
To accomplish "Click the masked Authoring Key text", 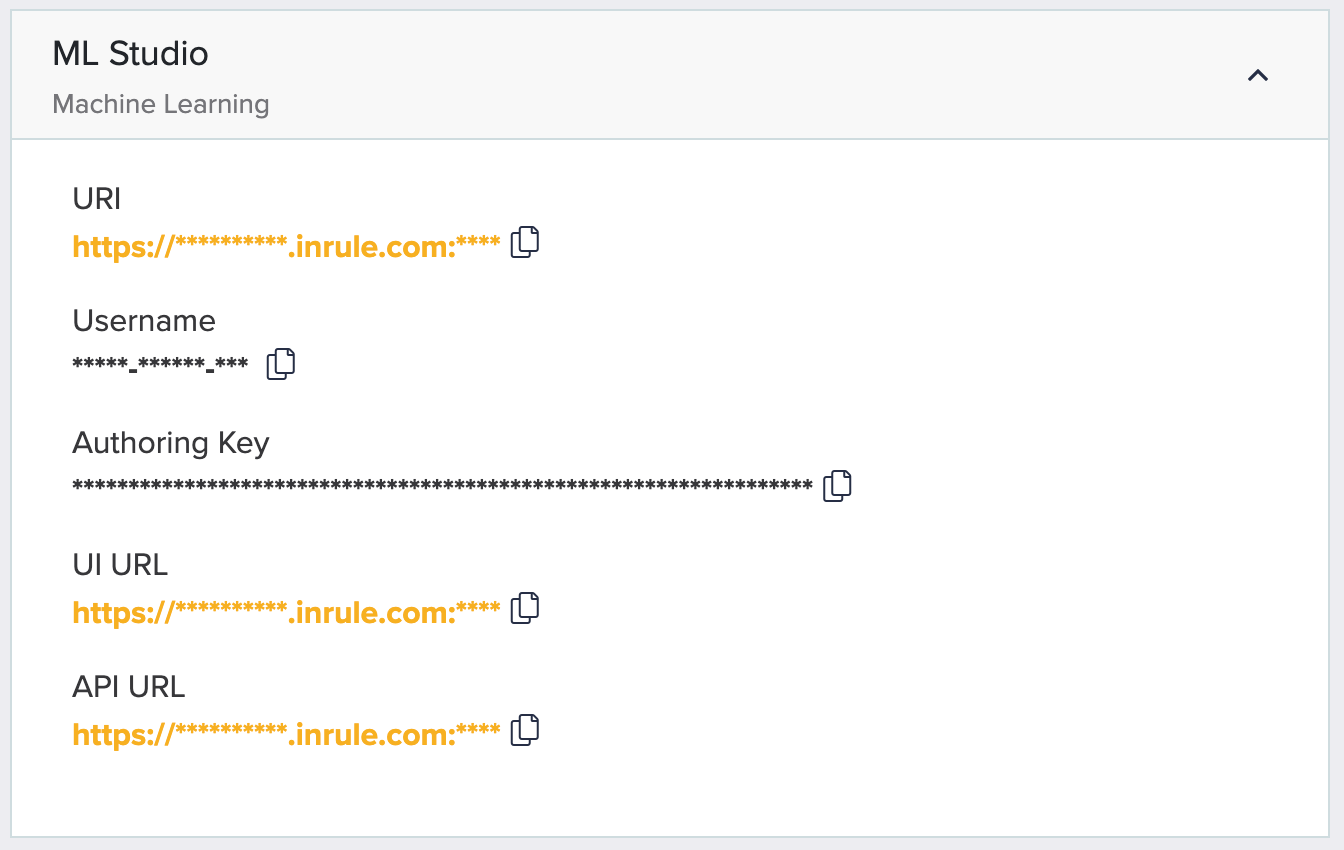I will tap(442, 488).
